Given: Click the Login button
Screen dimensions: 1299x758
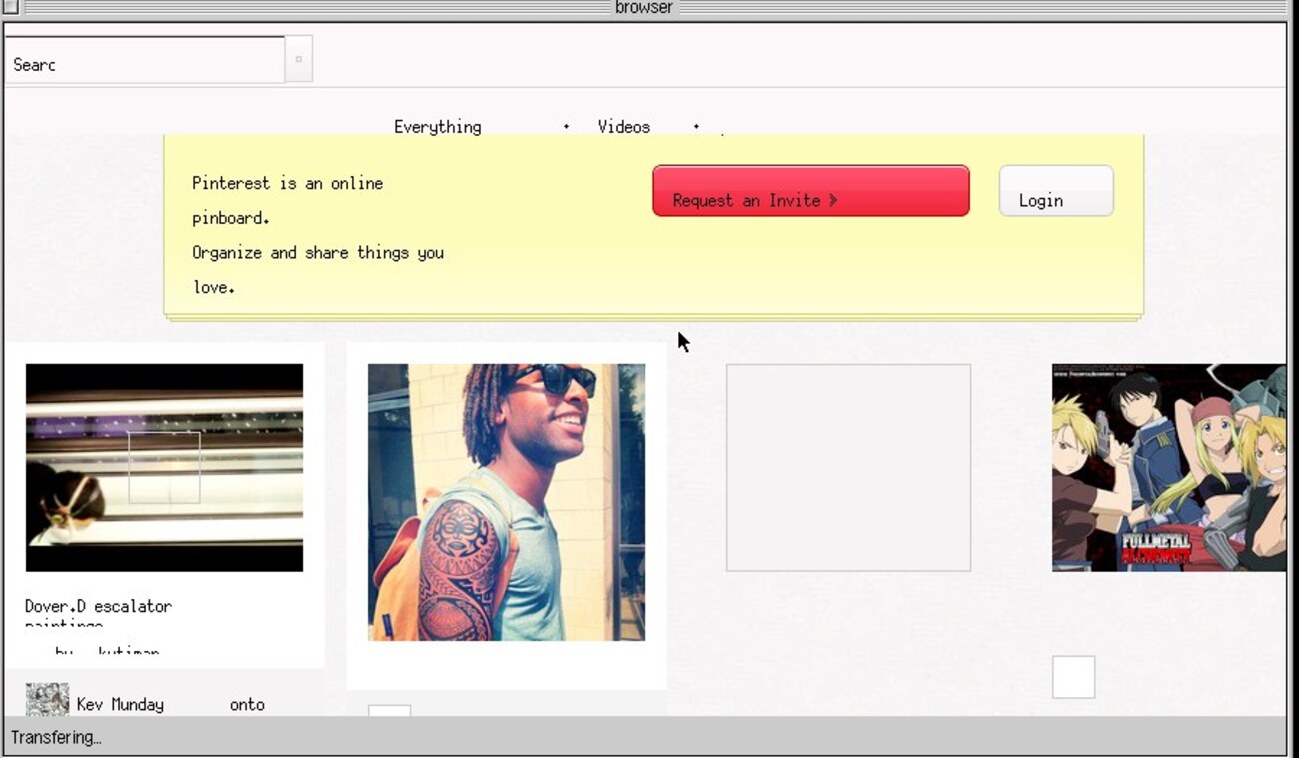Looking at the screenshot, I should tap(1056, 191).
